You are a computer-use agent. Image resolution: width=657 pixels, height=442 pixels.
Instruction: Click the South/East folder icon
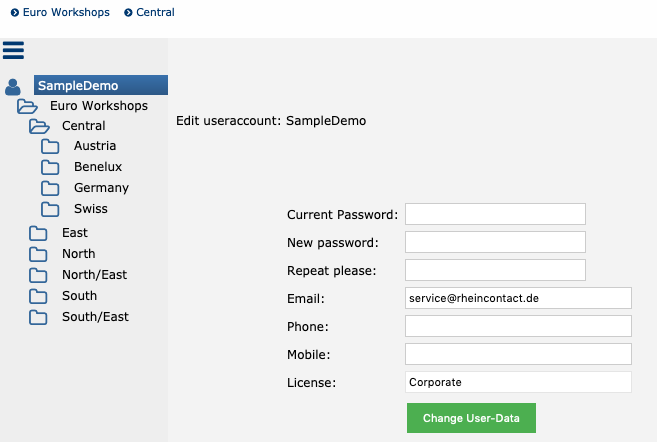[x=39, y=317]
